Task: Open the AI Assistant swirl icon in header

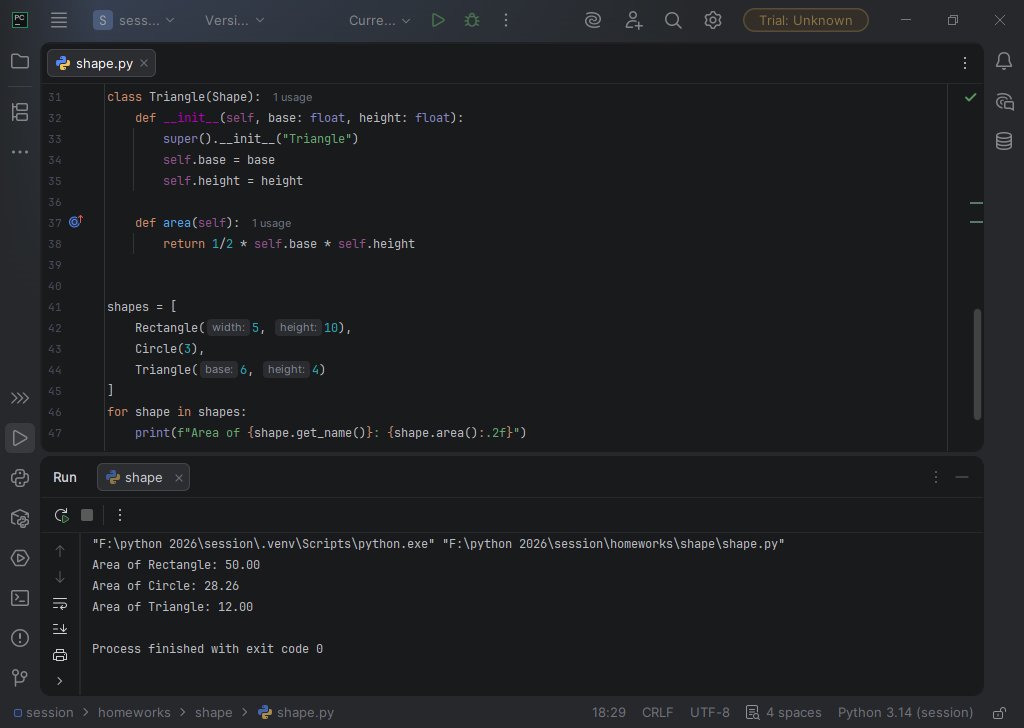Action: [x=593, y=20]
